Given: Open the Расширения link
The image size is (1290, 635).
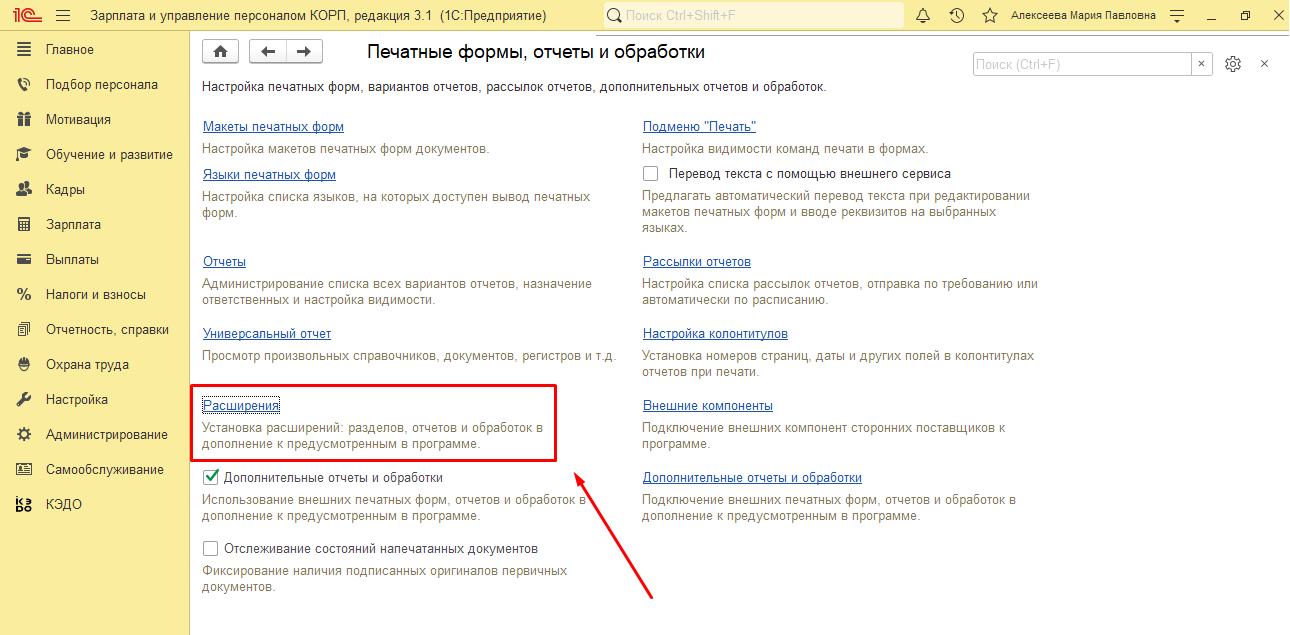Looking at the screenshot, I should point(241,405).
